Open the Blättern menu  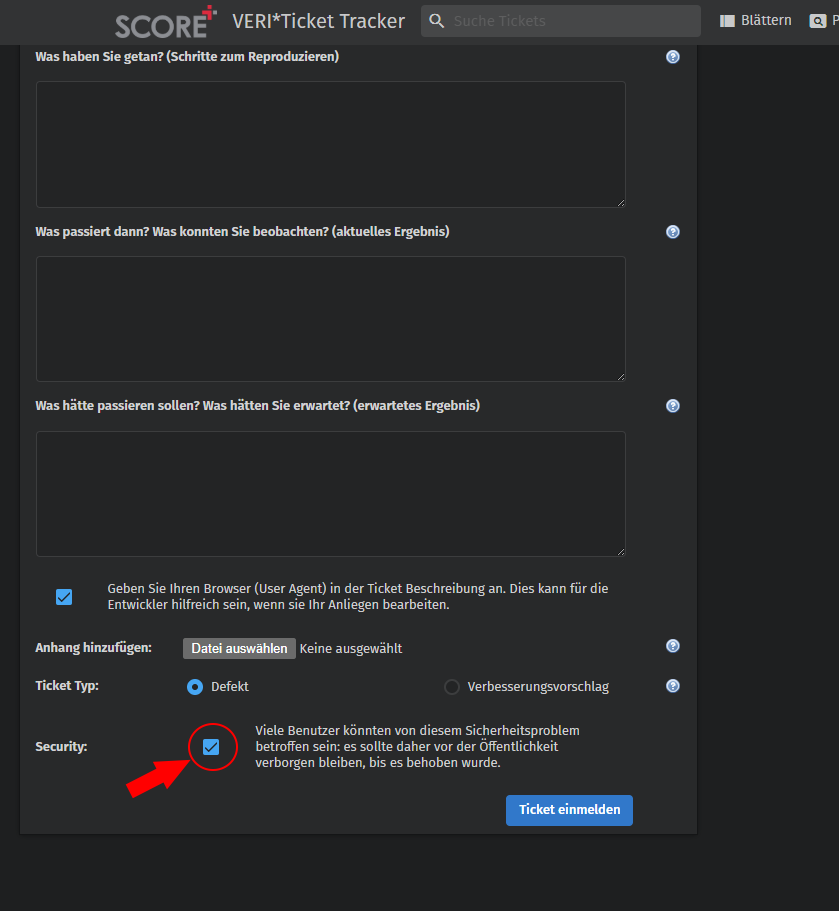[x=756, y=21]
